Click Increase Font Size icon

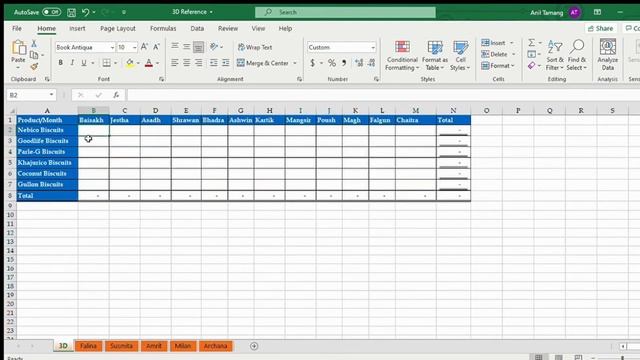(x=144, y=47)
